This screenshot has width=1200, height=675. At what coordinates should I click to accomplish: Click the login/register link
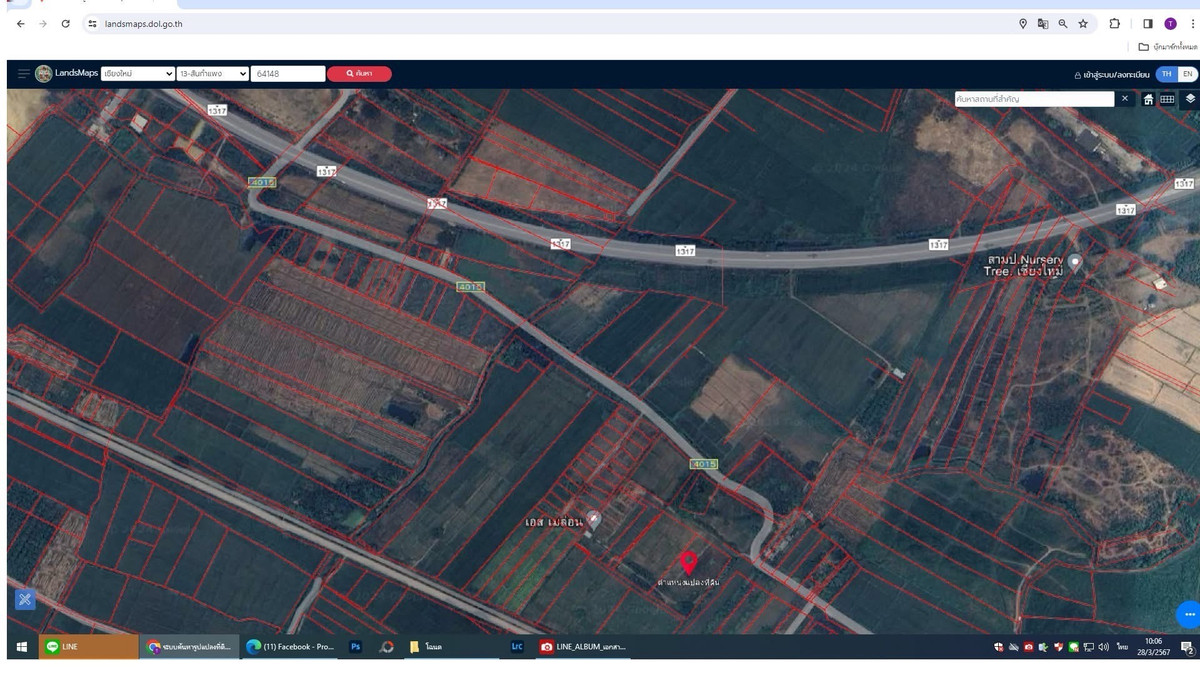coord(1111,75)
